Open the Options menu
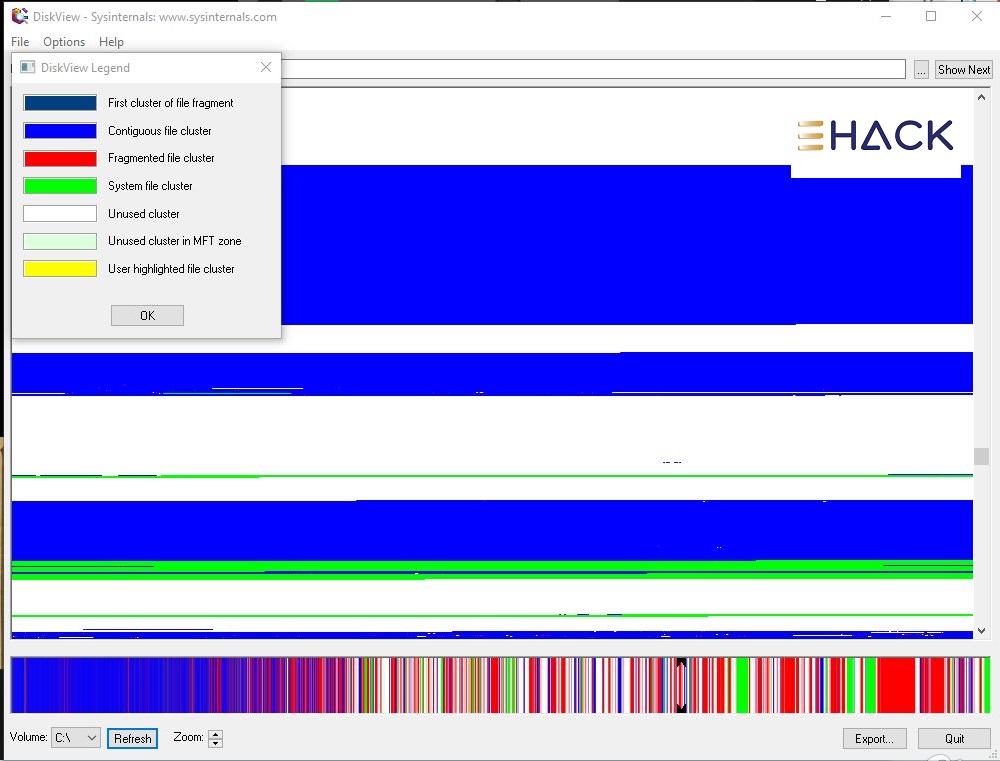 coord(64,41)
